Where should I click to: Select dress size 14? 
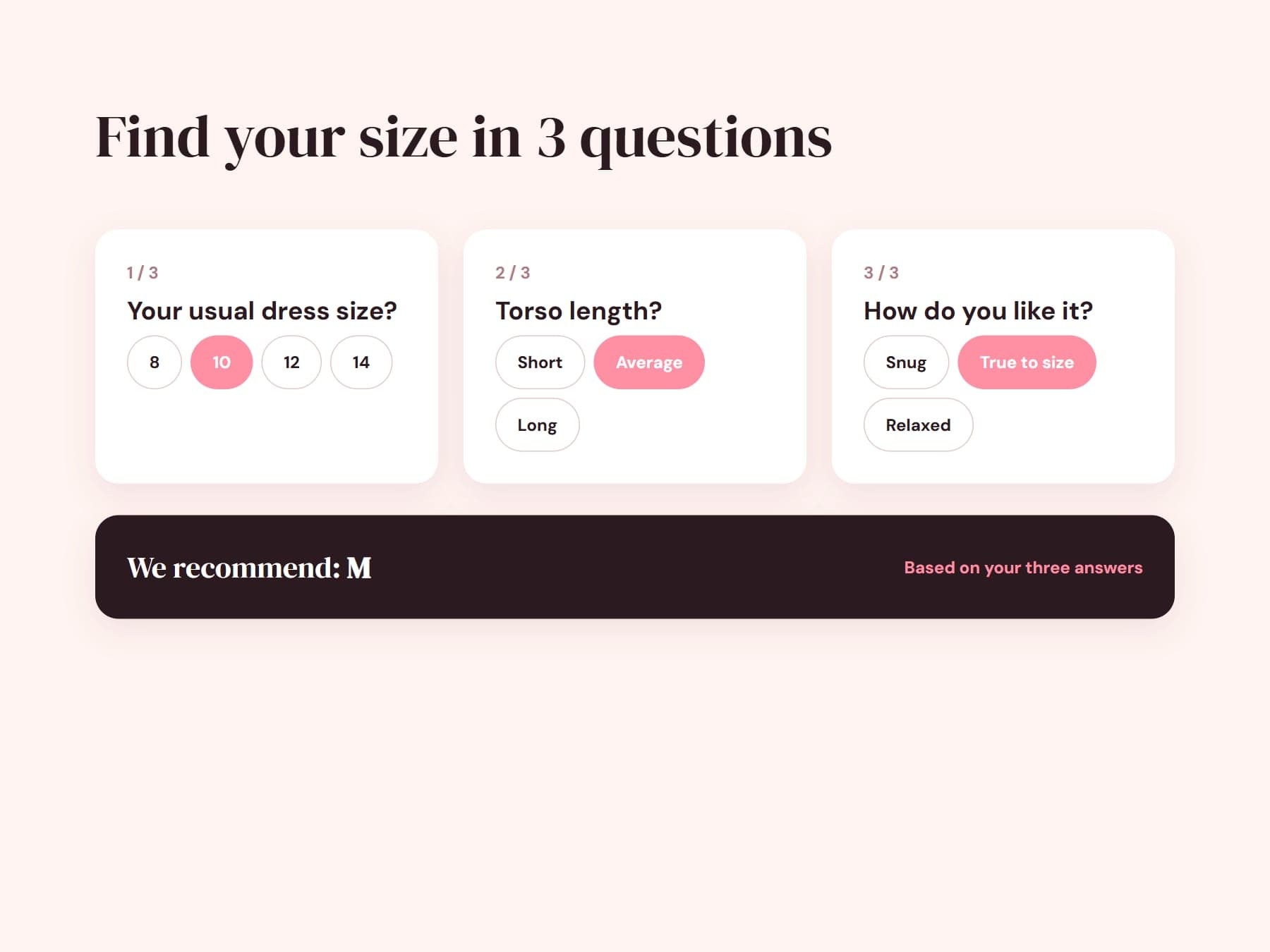[x=361, y=362]
